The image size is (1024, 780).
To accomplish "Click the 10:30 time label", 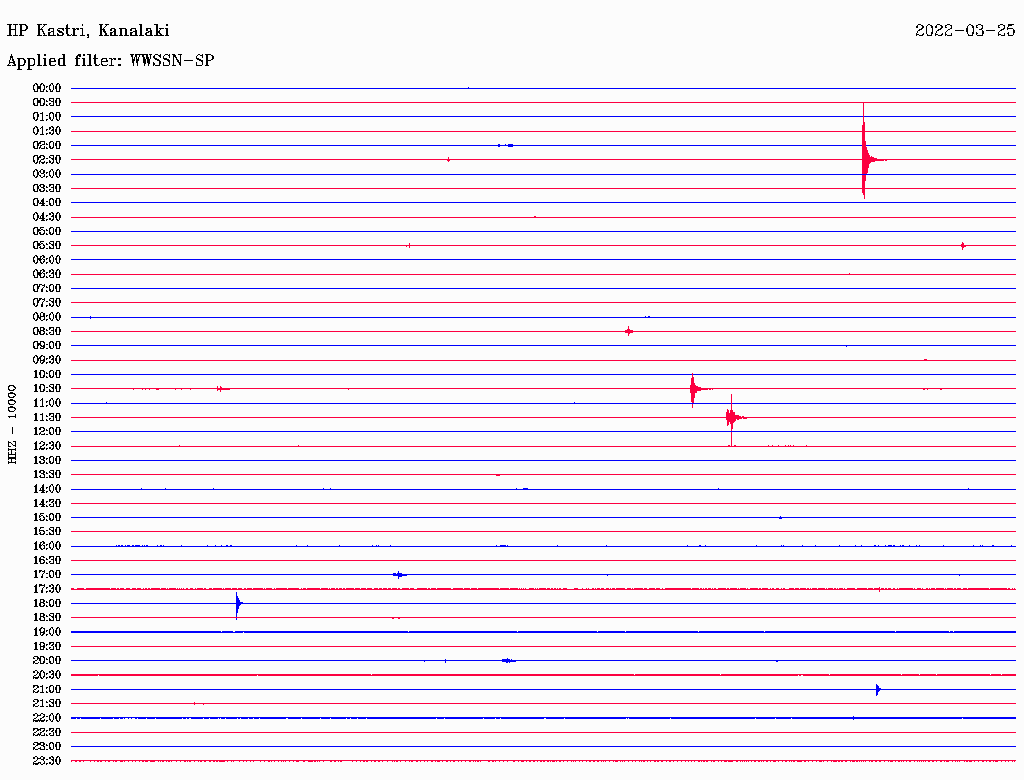I will pyautogui.click(x=47, y=389).
